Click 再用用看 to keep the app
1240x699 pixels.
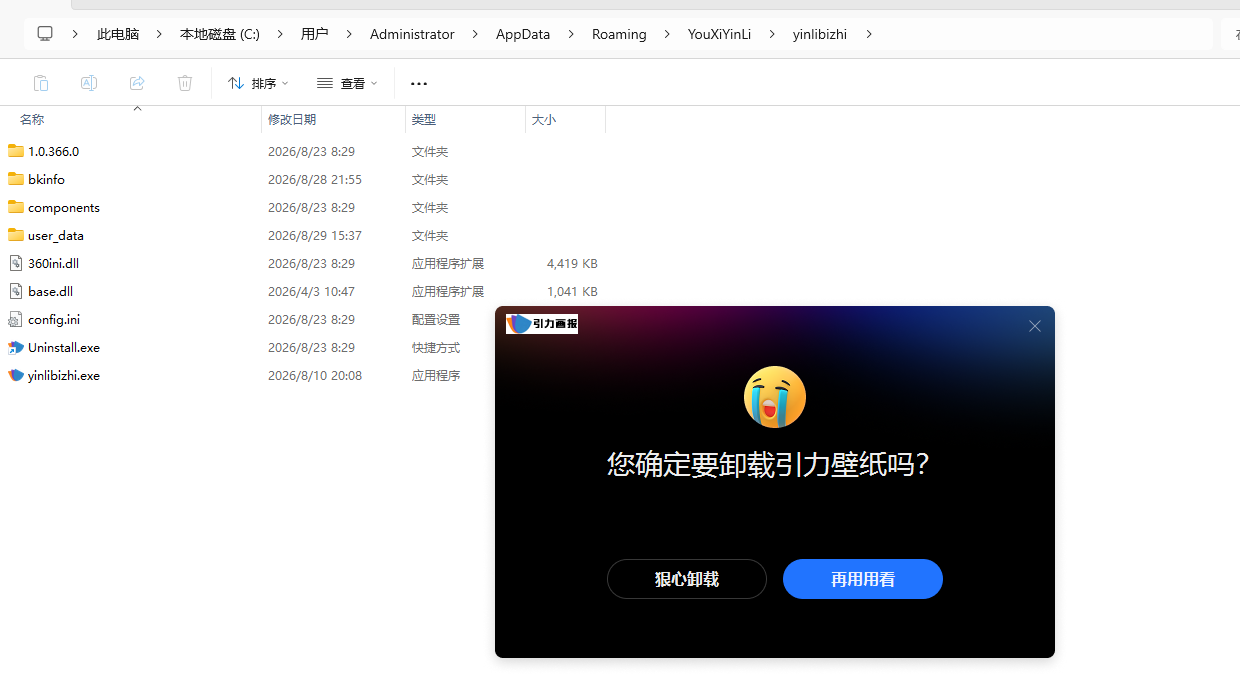coord(863,579)
